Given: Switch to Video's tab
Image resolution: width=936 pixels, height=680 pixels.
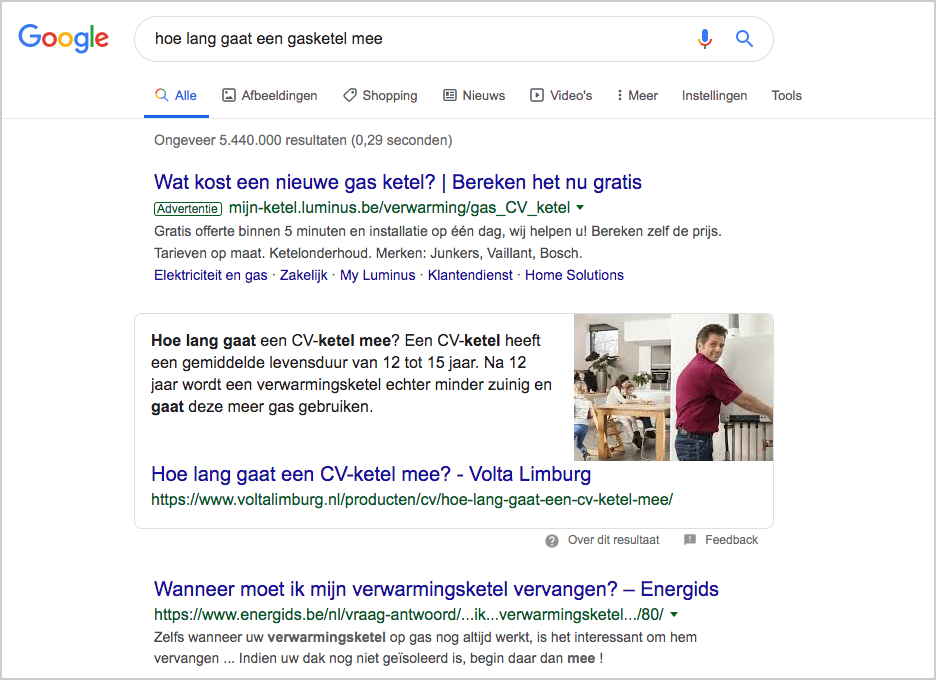Looking at the screenshot, I should click(x=561, y=96).
